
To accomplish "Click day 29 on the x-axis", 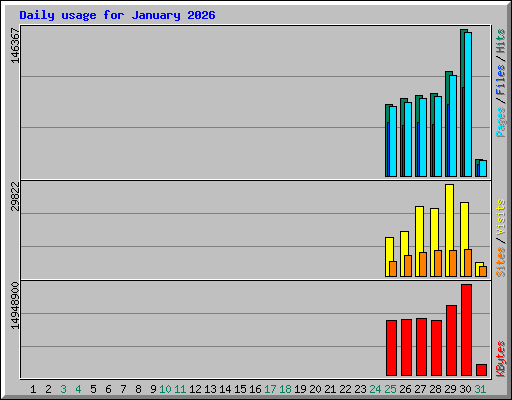I will click(x=450, y=389).
